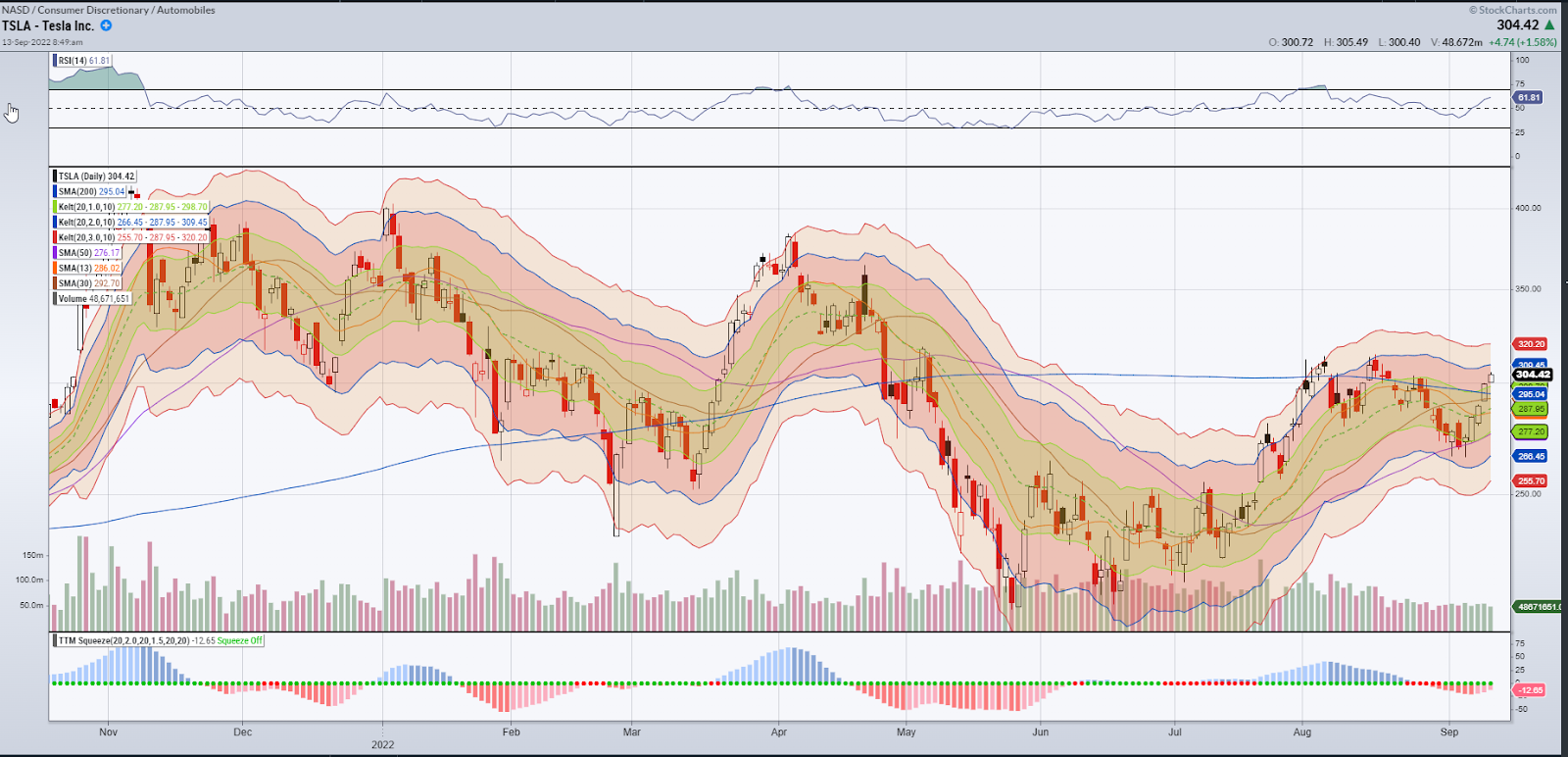This screenshot has width=1568, height=757.
Task: Click the 150m volume axis label
Action: click(x=33, y=556)
